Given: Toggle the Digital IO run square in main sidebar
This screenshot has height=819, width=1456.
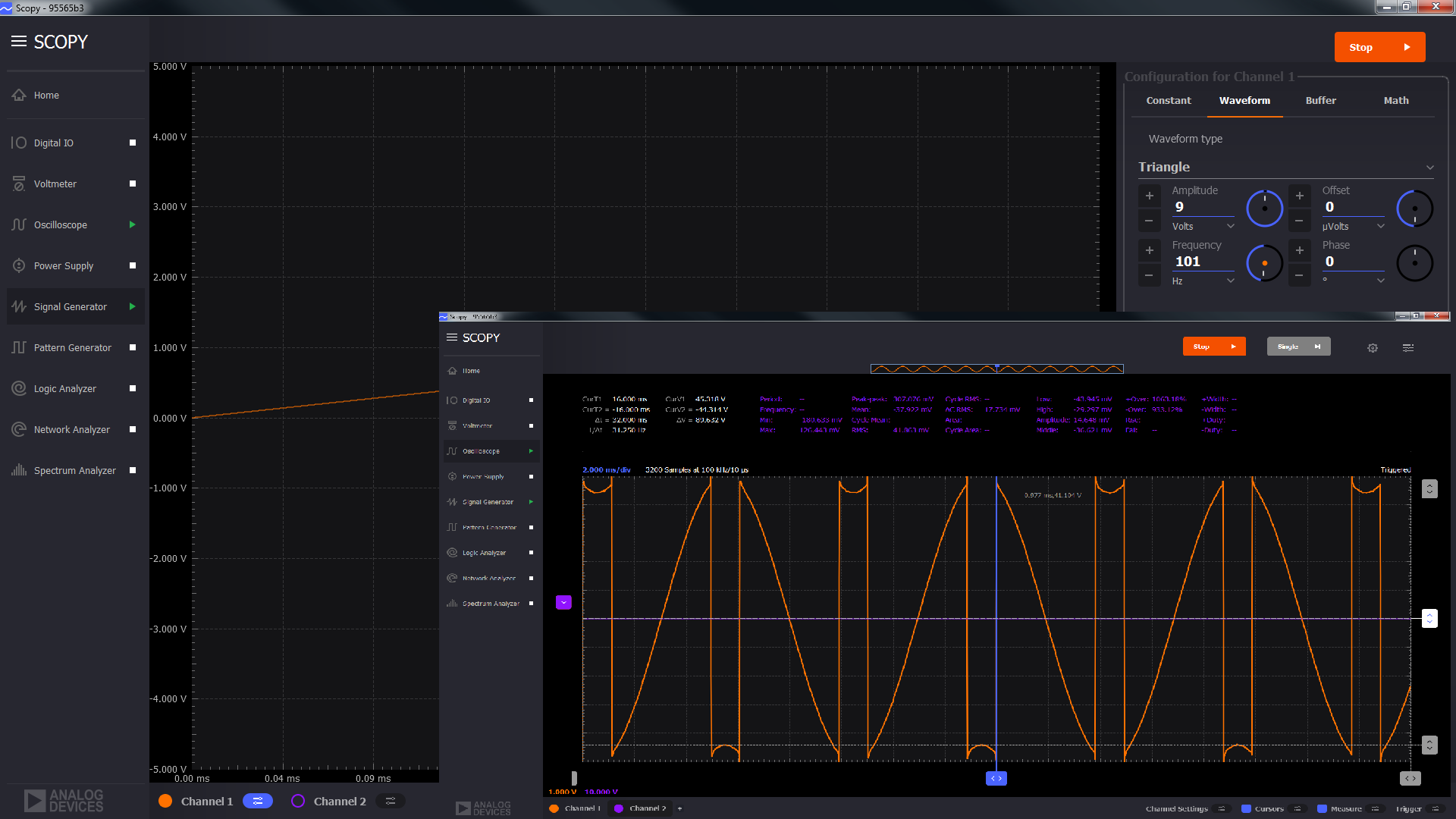Looking at the screenshot, I should click(133, 143).
